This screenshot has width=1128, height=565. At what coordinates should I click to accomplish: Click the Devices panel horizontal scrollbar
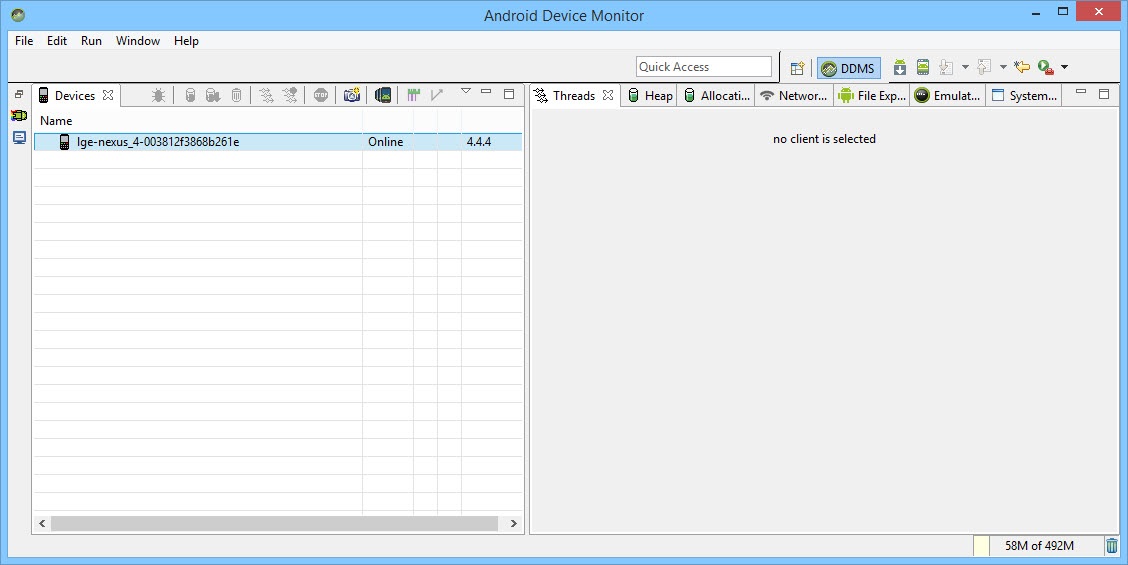point(274,523)
